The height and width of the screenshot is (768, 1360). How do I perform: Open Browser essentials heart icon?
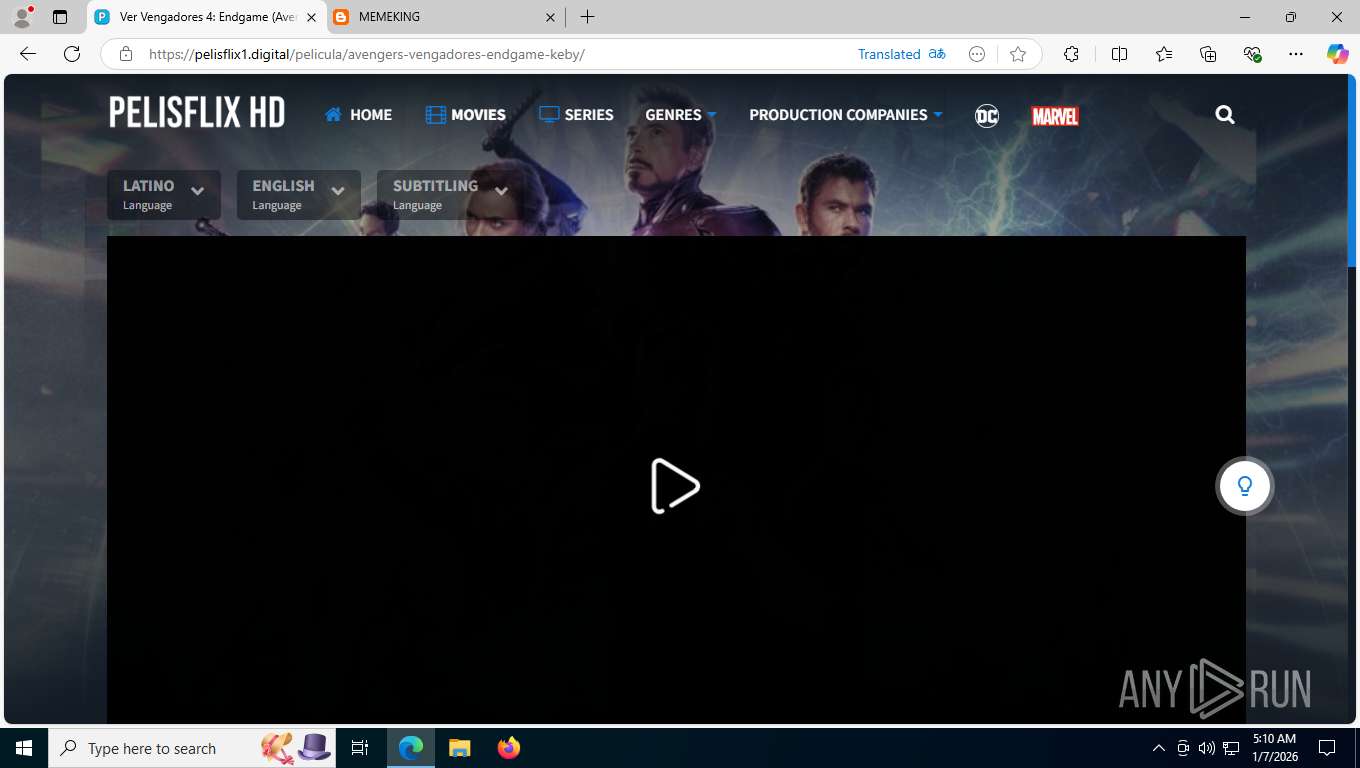click(1252, 54)
